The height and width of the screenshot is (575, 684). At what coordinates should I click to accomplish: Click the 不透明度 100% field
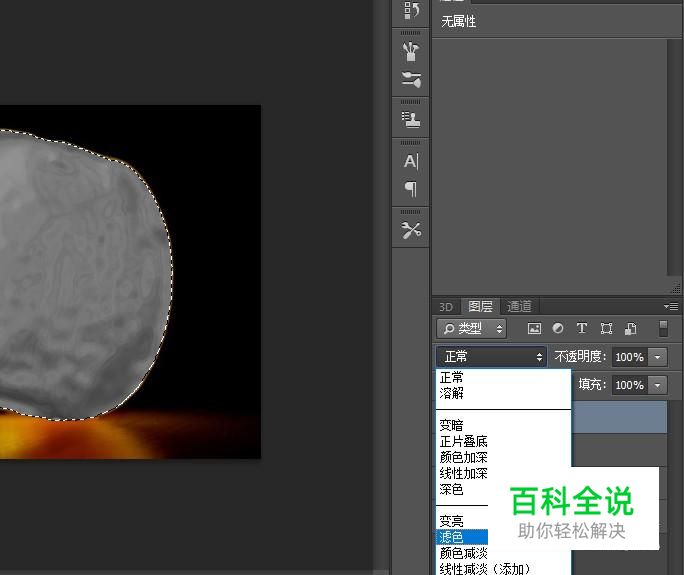(x=629, y=357)
